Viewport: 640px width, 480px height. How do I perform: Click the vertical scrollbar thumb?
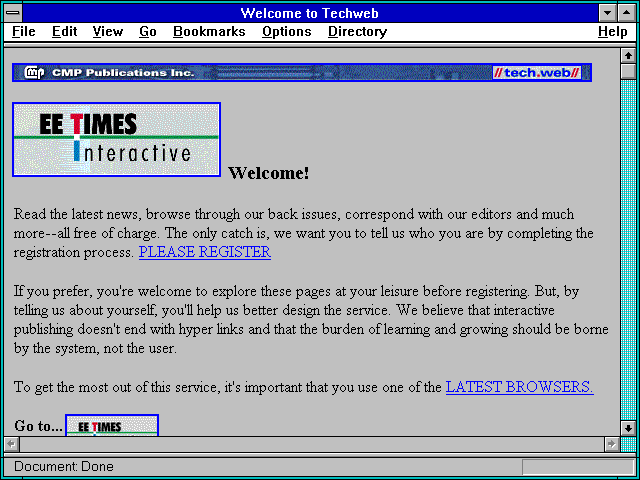[x=628, y=71]
